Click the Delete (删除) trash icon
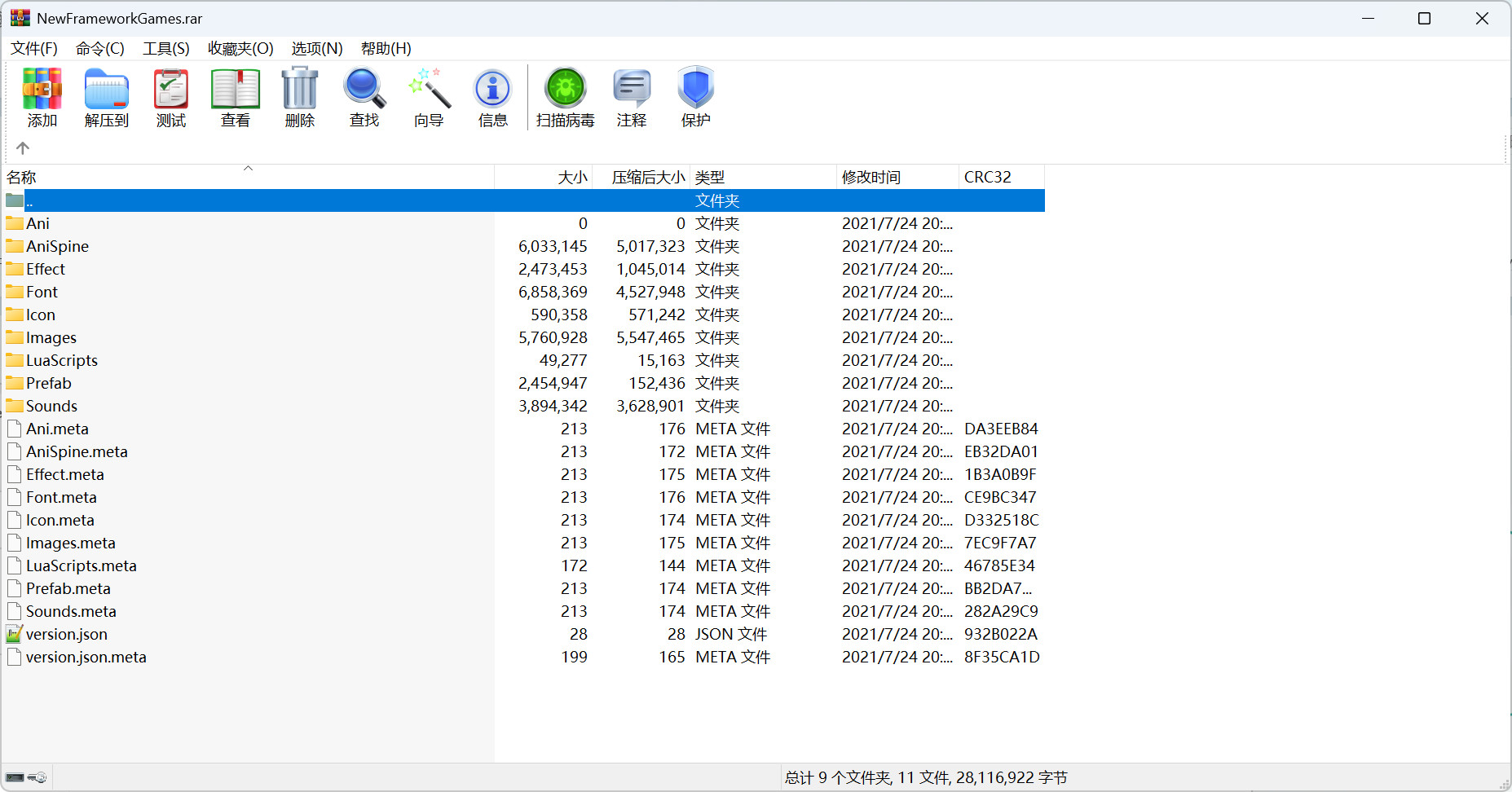This screenshot has width=1512, height=792. [300, 98]
